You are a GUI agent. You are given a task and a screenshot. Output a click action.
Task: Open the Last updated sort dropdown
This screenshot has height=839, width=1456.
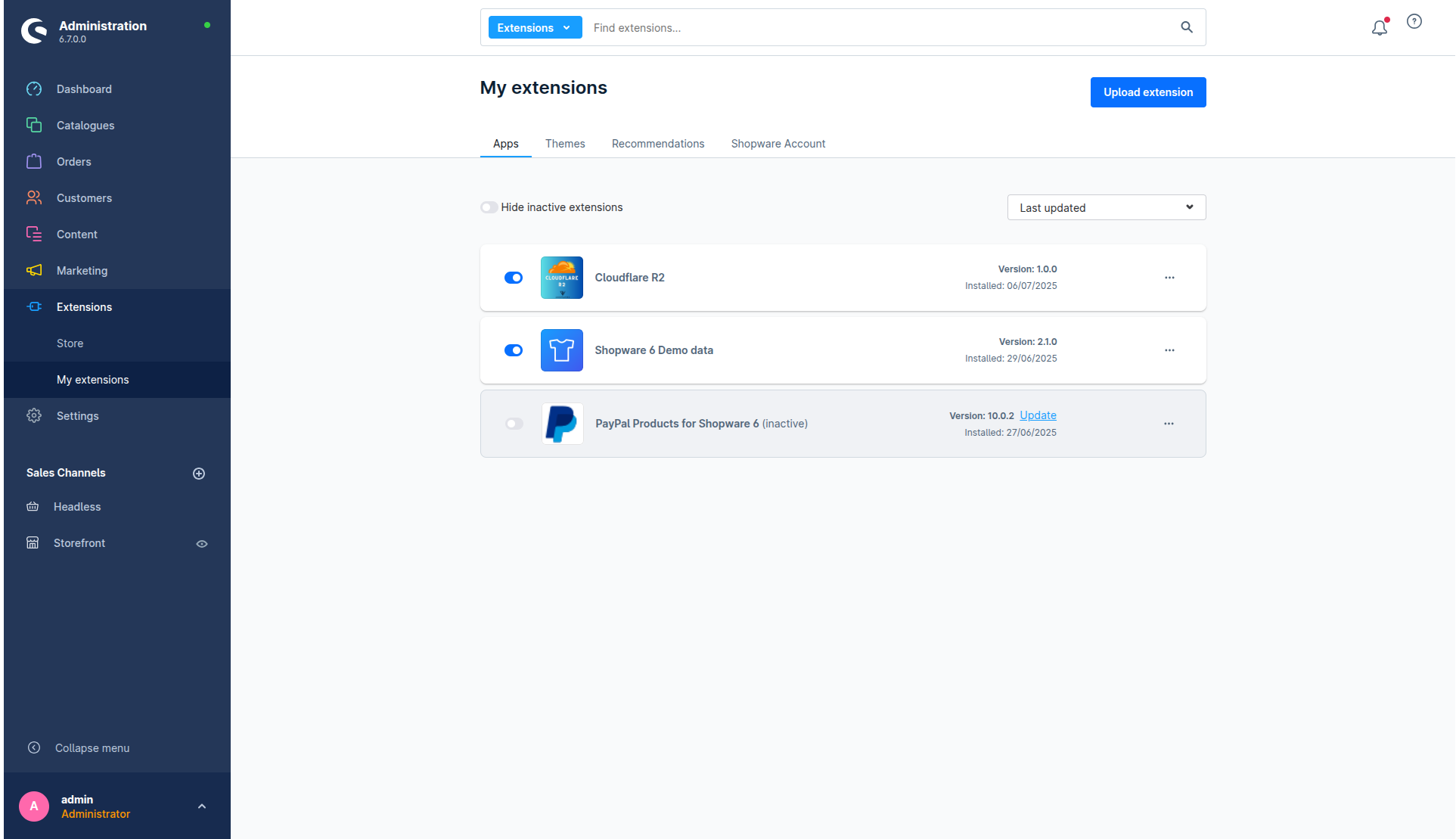point(1107,207)
